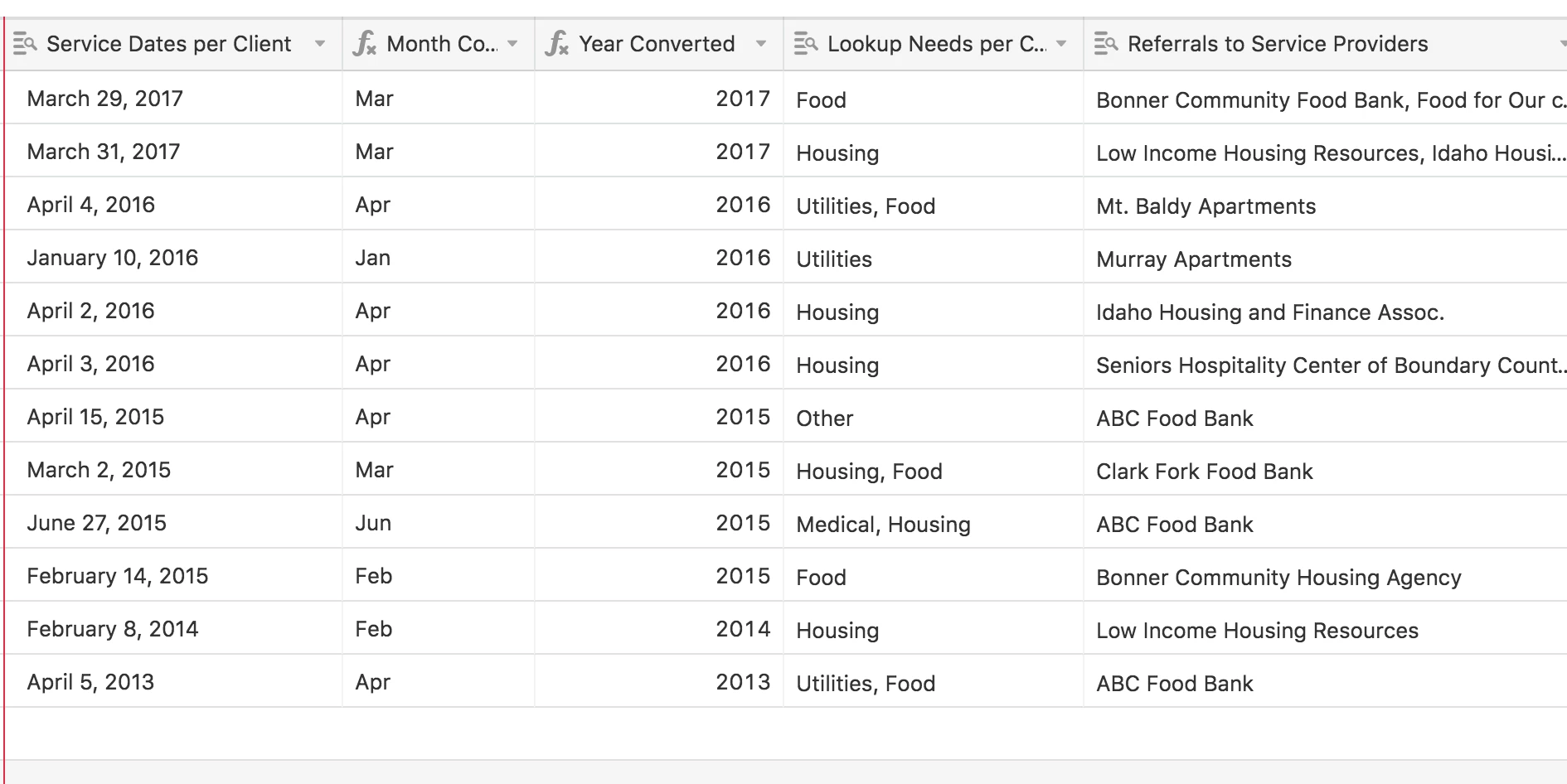Select cell April 4, 2016
This screenshot has height=784, width=1567.
(x=173, y=204)
